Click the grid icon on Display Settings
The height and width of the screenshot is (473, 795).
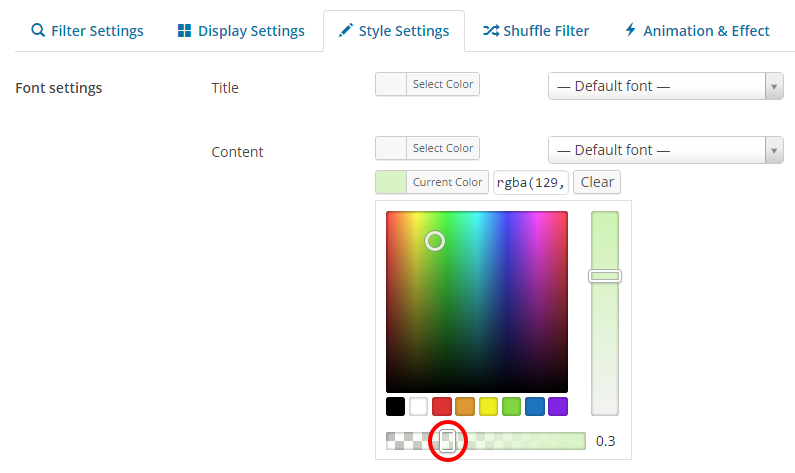point(184,30)
